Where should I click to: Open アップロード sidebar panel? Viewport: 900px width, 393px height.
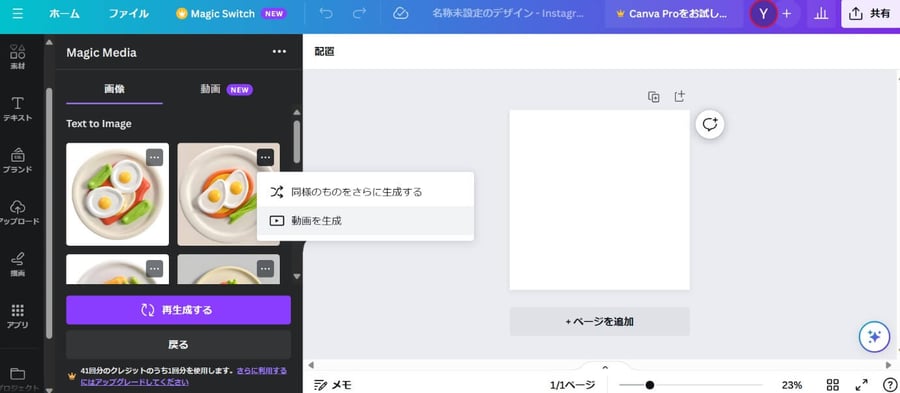18,212
